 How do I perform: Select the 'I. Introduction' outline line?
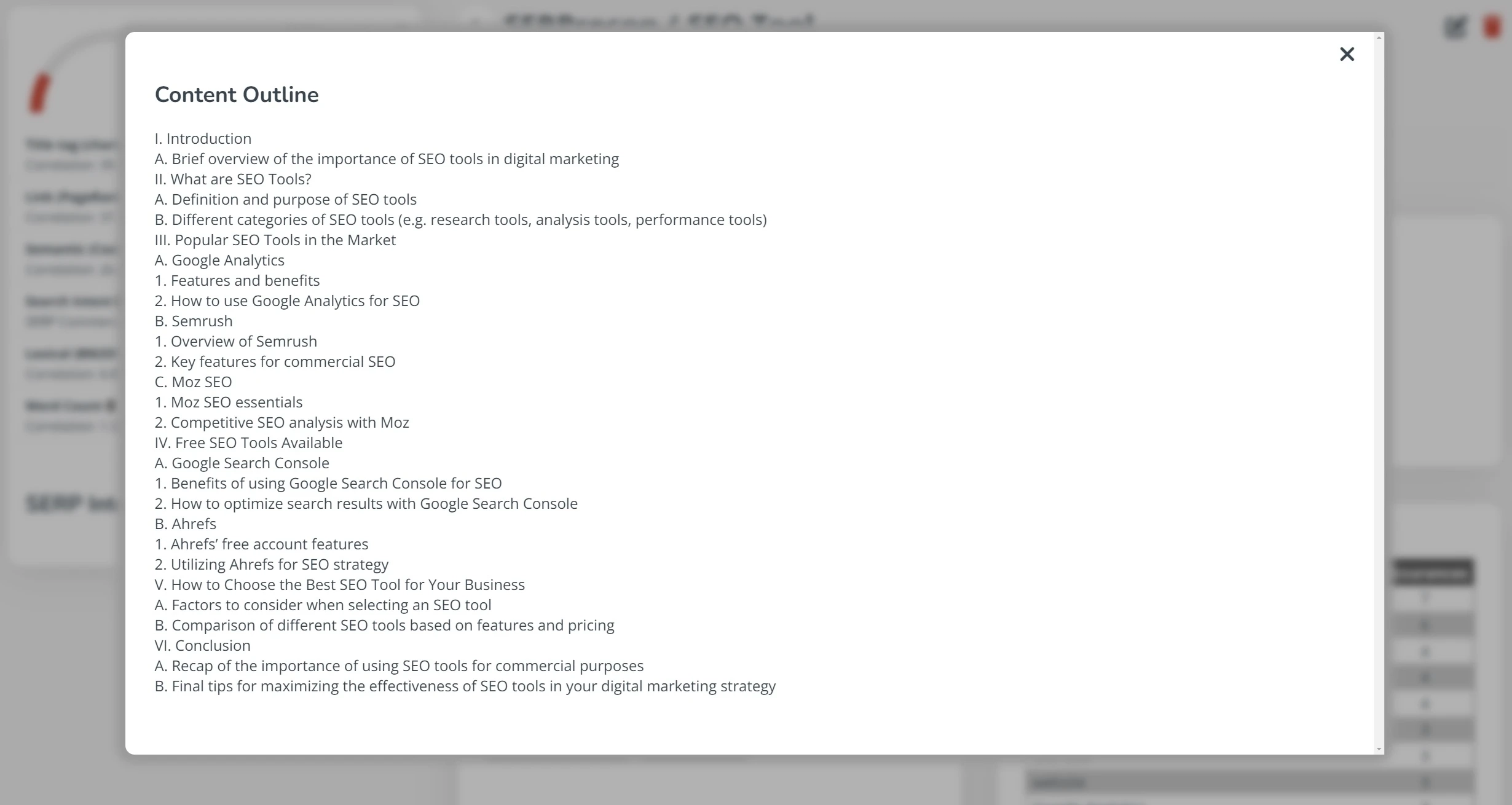tap(203, 139)
